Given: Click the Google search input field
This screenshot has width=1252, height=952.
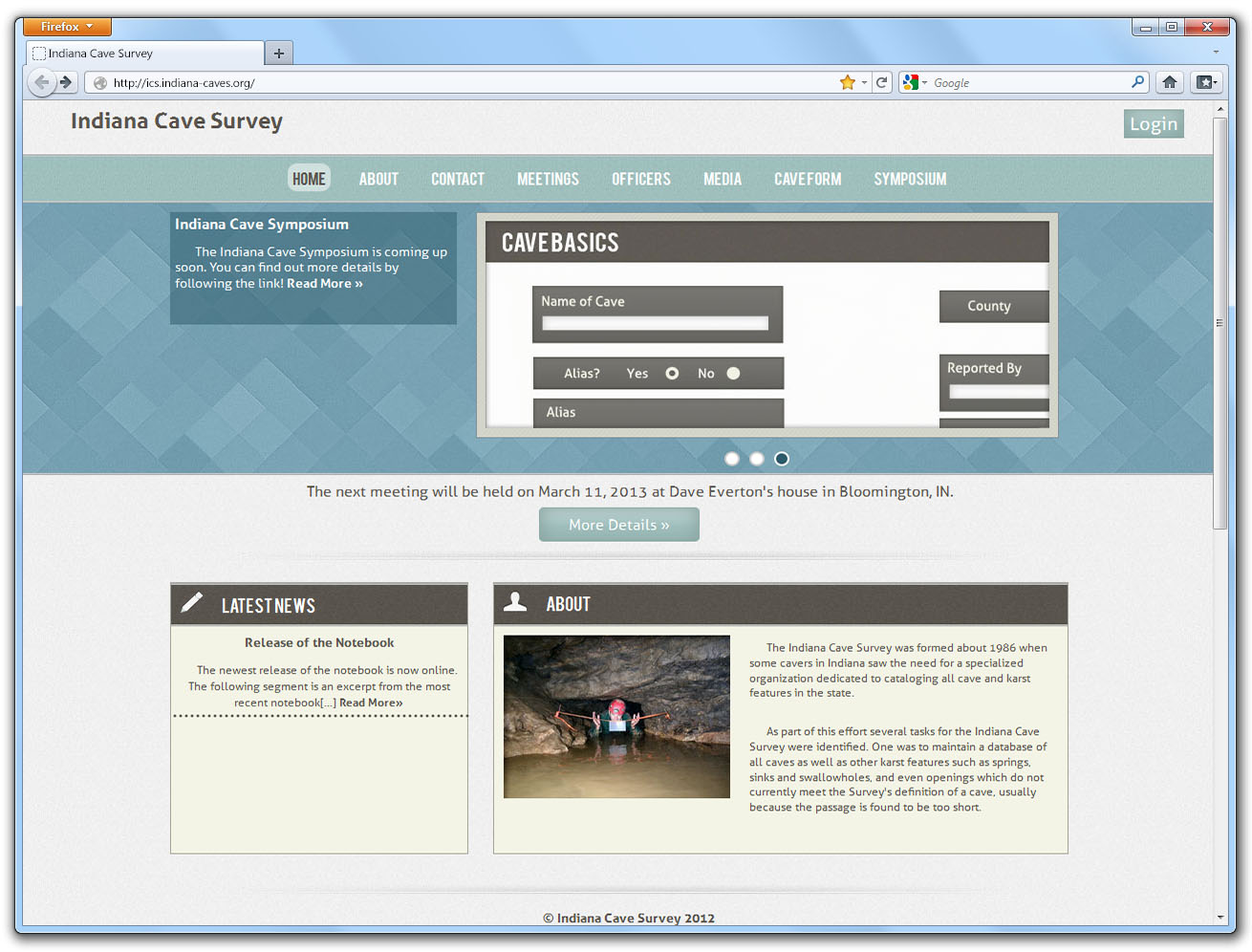Looking at the screenshot, I should pos(1029,83).
